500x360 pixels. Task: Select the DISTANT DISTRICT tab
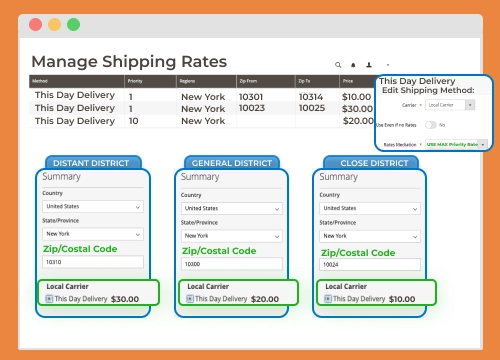[x=93, y=163]
